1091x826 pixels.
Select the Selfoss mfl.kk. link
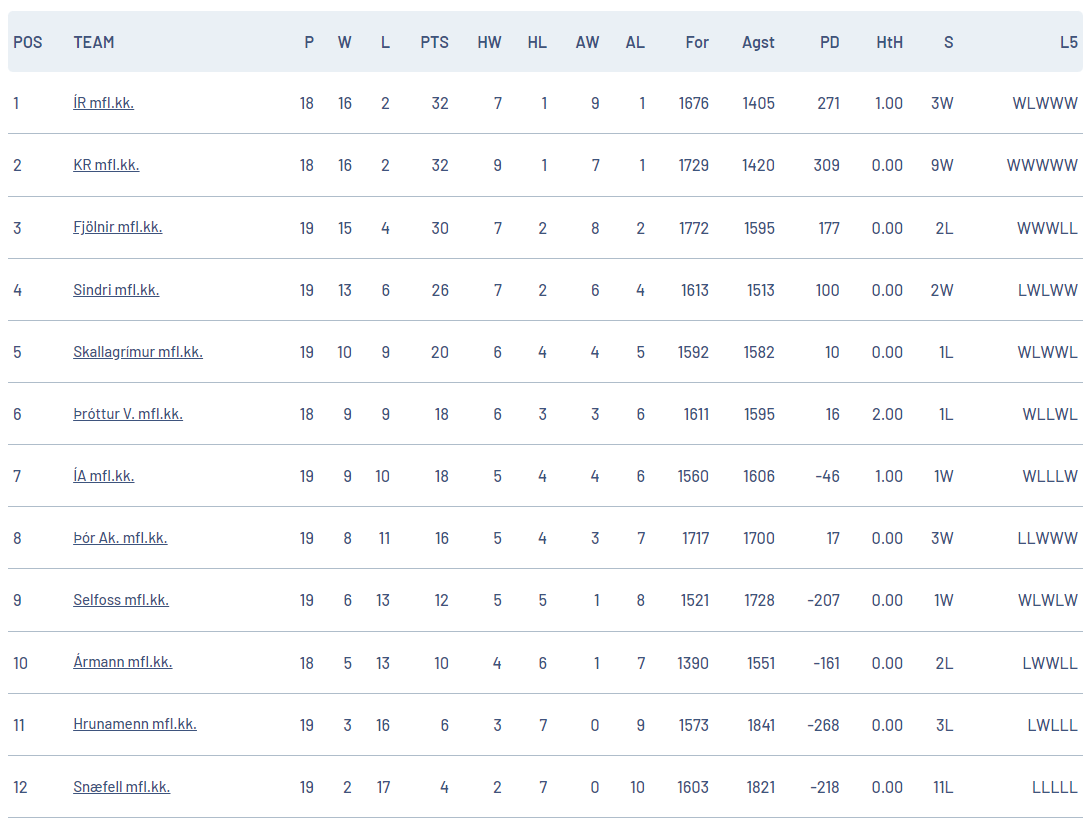coord(121,599)
